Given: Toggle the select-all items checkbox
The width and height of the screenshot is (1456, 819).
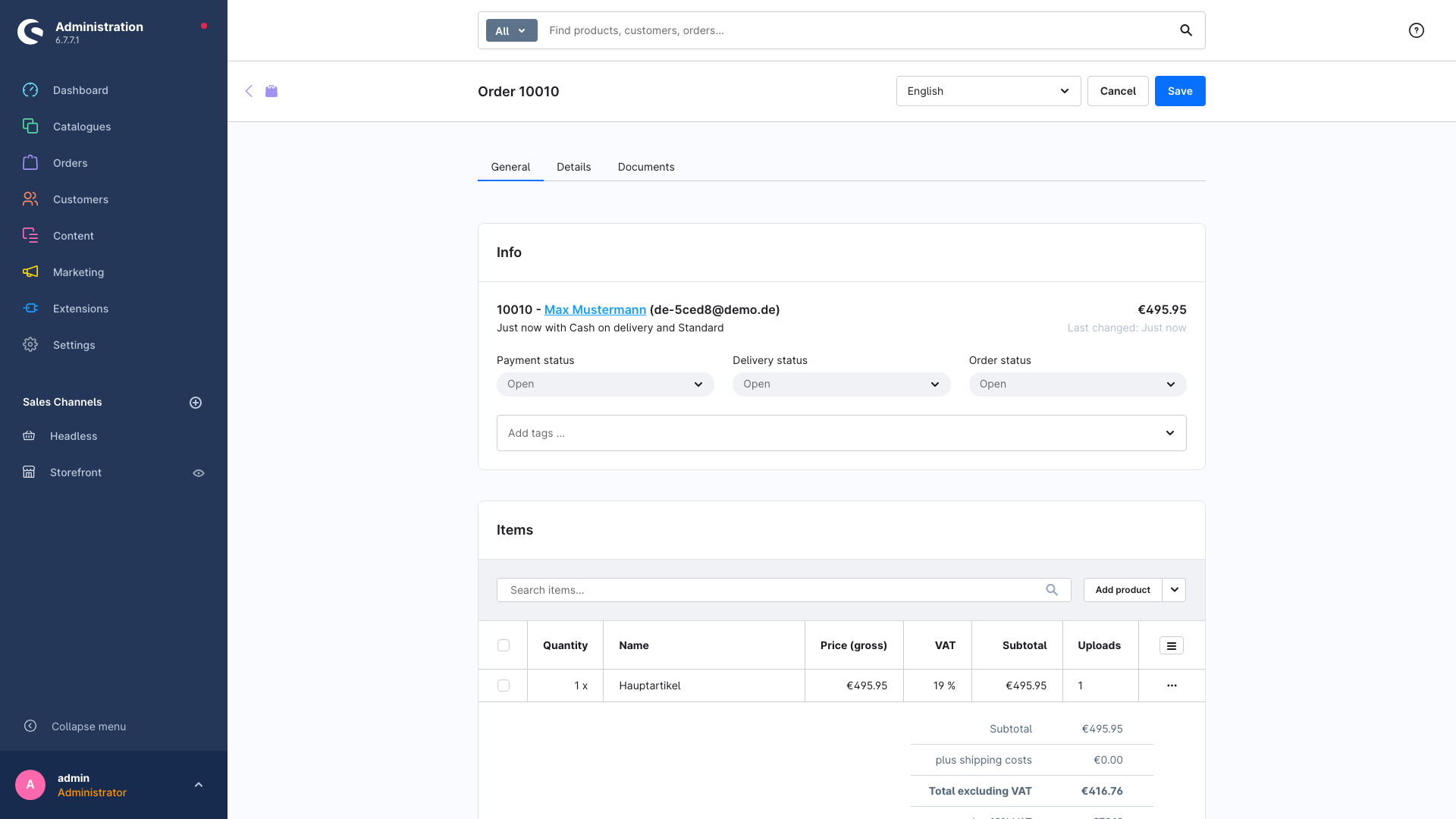Looking at the screenshot, I should 504,645.
